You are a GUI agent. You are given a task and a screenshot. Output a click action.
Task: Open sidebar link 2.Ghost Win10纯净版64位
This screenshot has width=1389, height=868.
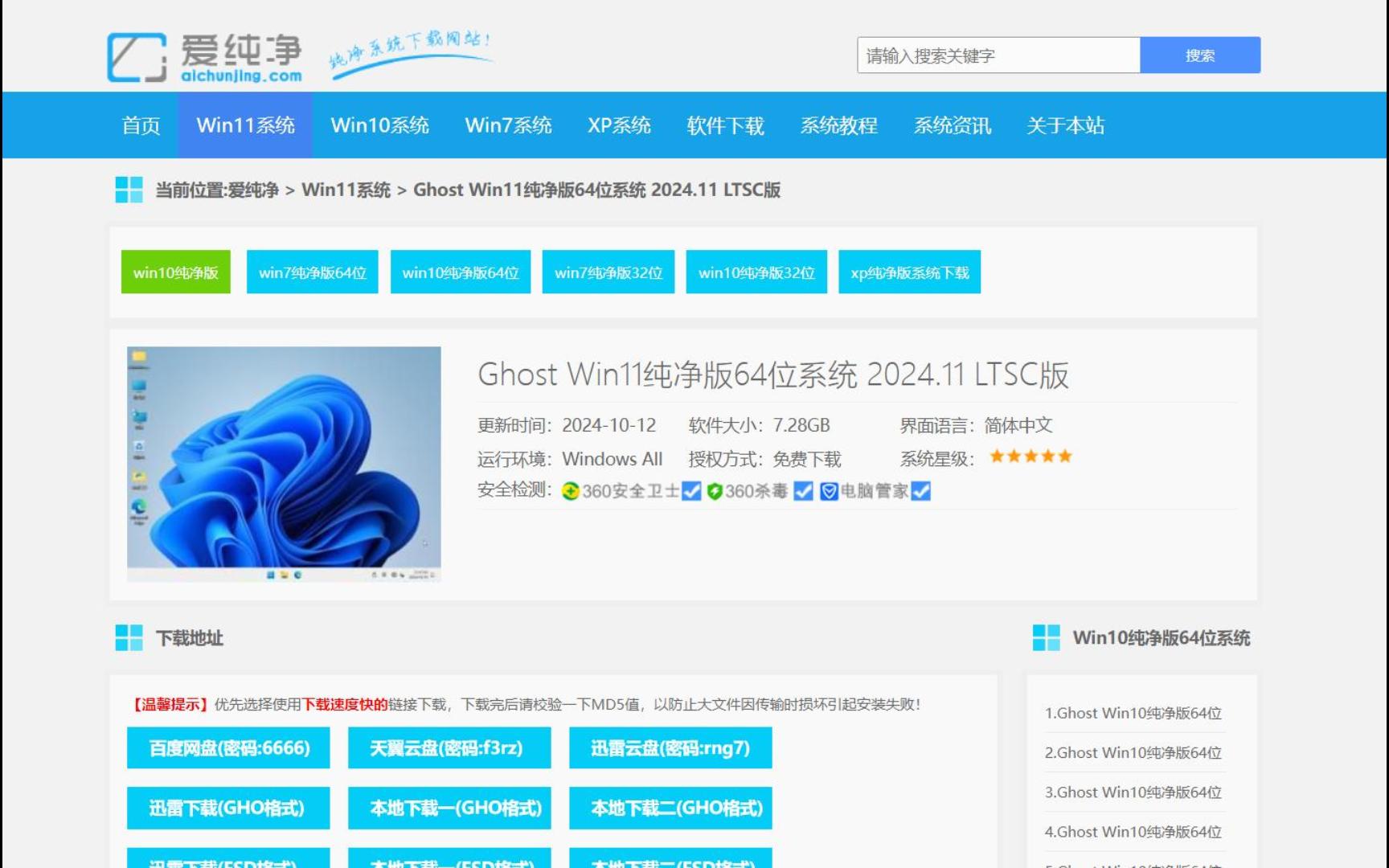click(x=1133, y=753)
